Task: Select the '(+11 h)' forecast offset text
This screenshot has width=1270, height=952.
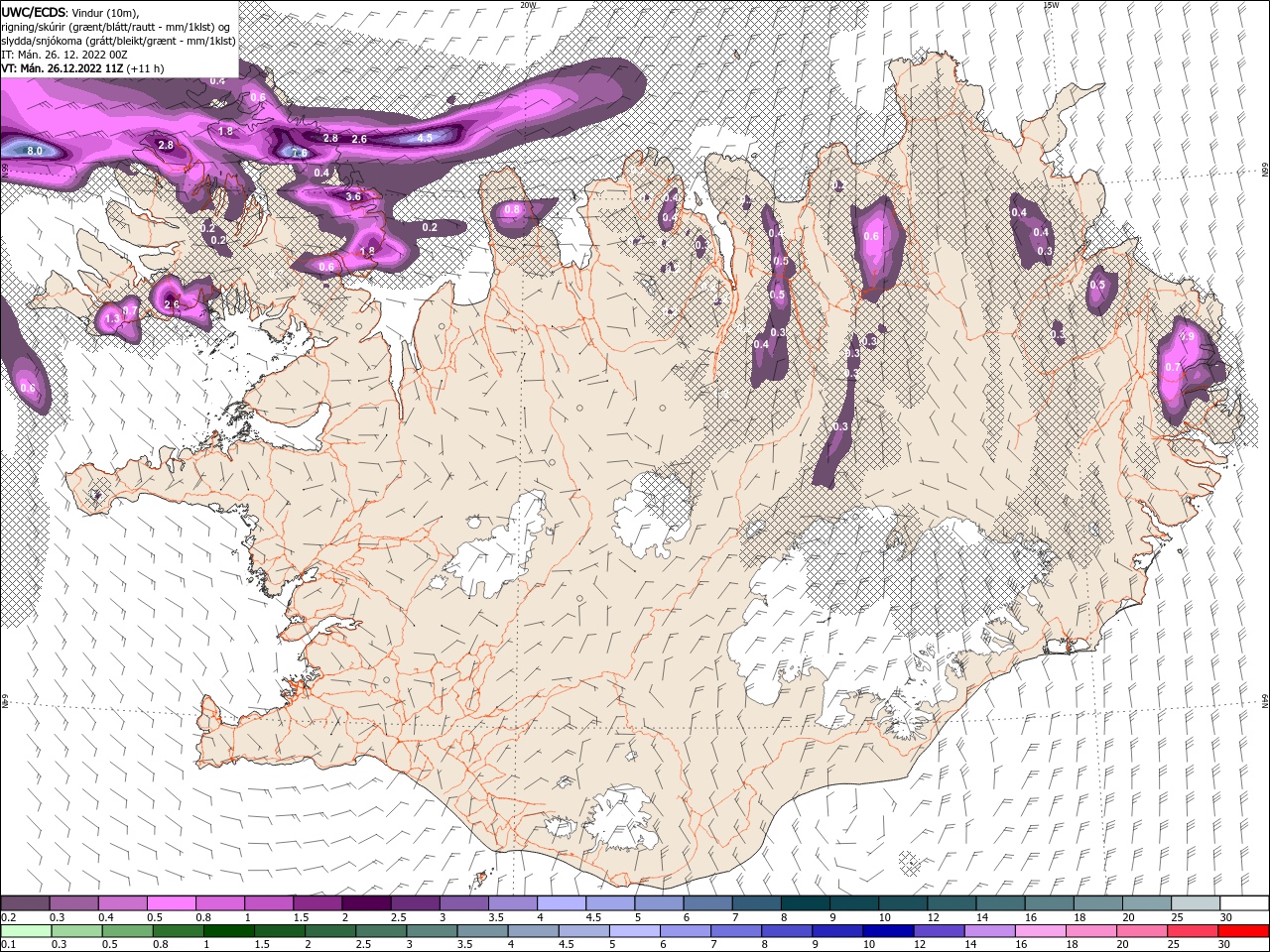Action: (x=146, y=68)
